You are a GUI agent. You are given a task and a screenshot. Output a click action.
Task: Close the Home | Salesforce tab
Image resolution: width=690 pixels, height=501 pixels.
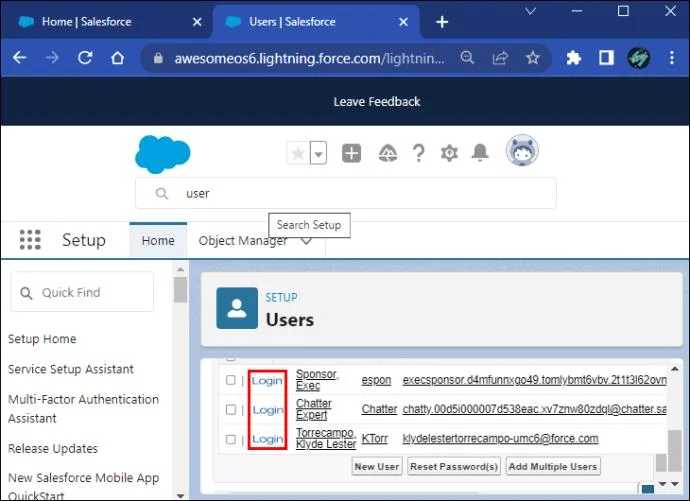197,22
